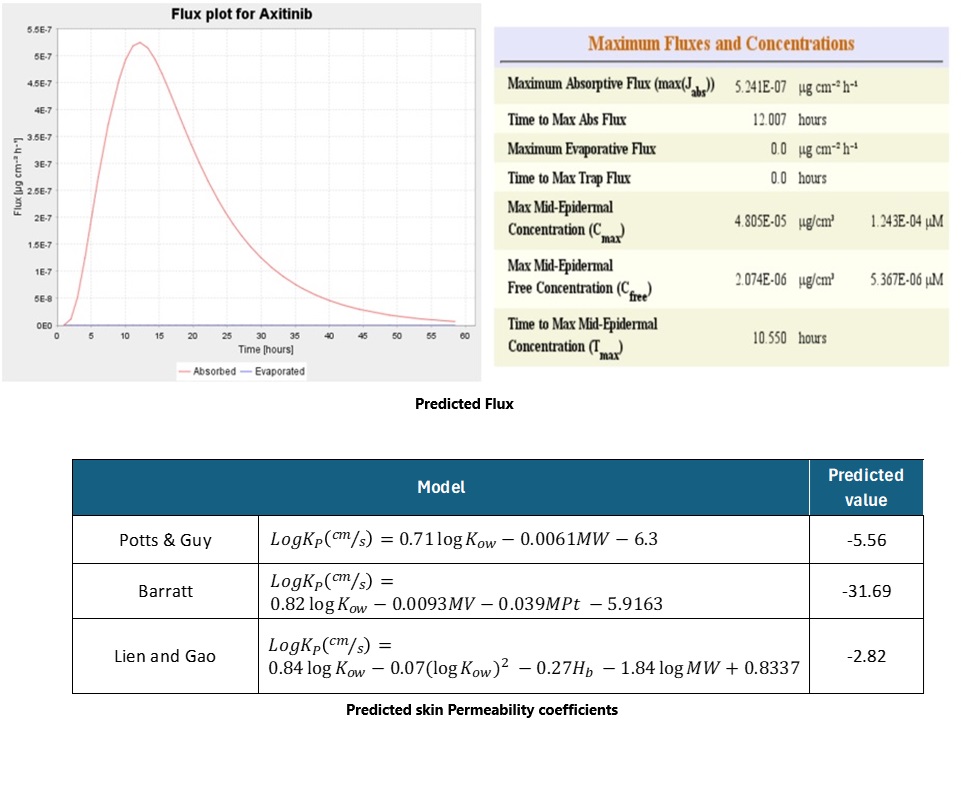Viewport: 975px width, 787px height.
Task: Click the 'Maximum Absorptive Flux' label
Action: [611, 85]
